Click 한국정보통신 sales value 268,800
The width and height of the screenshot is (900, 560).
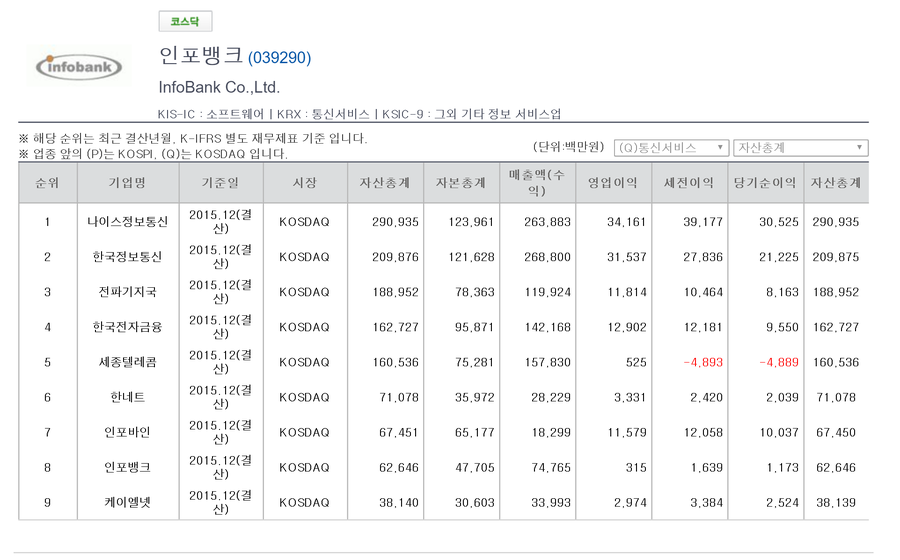coord(548,257)
